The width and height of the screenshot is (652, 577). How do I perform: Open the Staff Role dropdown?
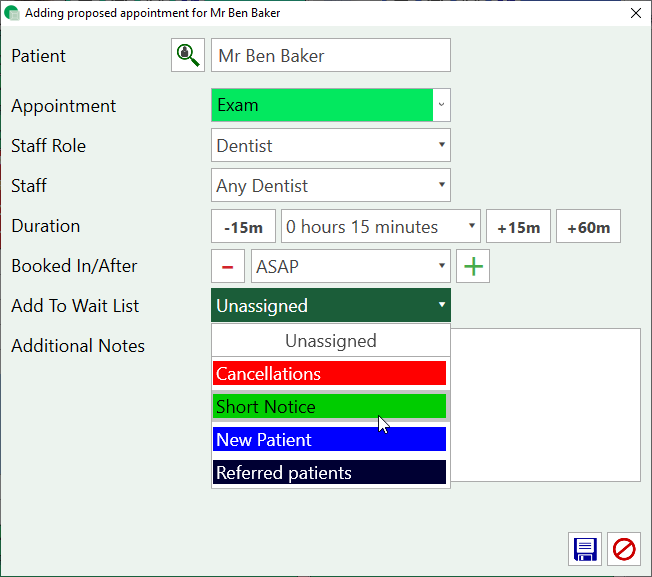[442, 146]
